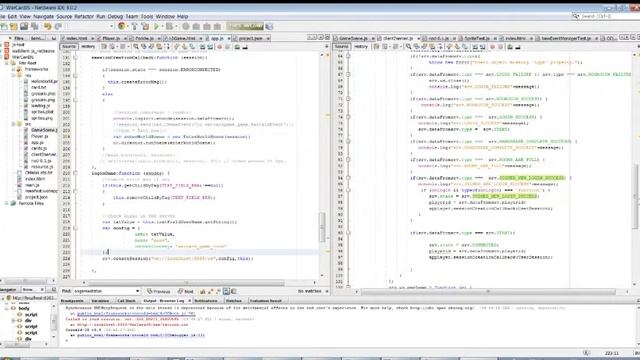Click Last Edit icon in right editor toolbar
This screenshot has width=640, height=360.
376,47
